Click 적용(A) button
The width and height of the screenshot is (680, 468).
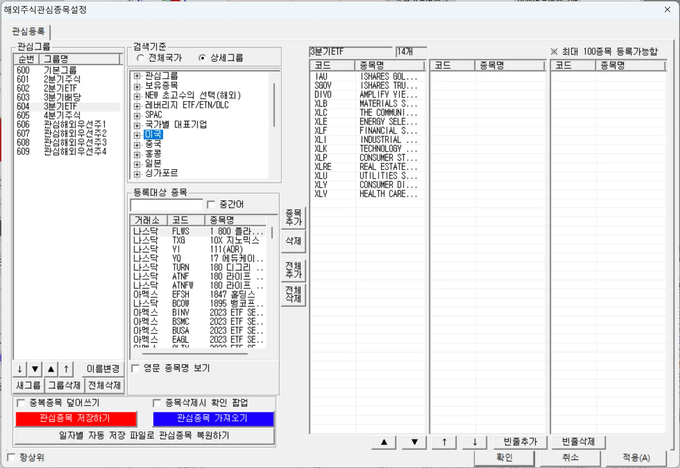pos(636,458)
